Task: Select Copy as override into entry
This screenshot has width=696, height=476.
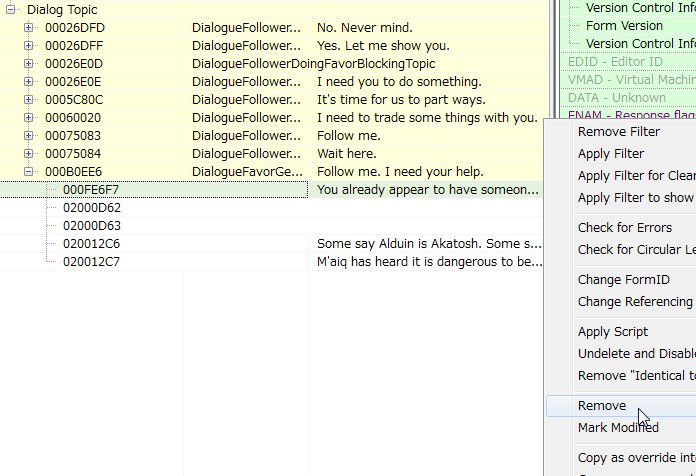Action: (637, 458)
